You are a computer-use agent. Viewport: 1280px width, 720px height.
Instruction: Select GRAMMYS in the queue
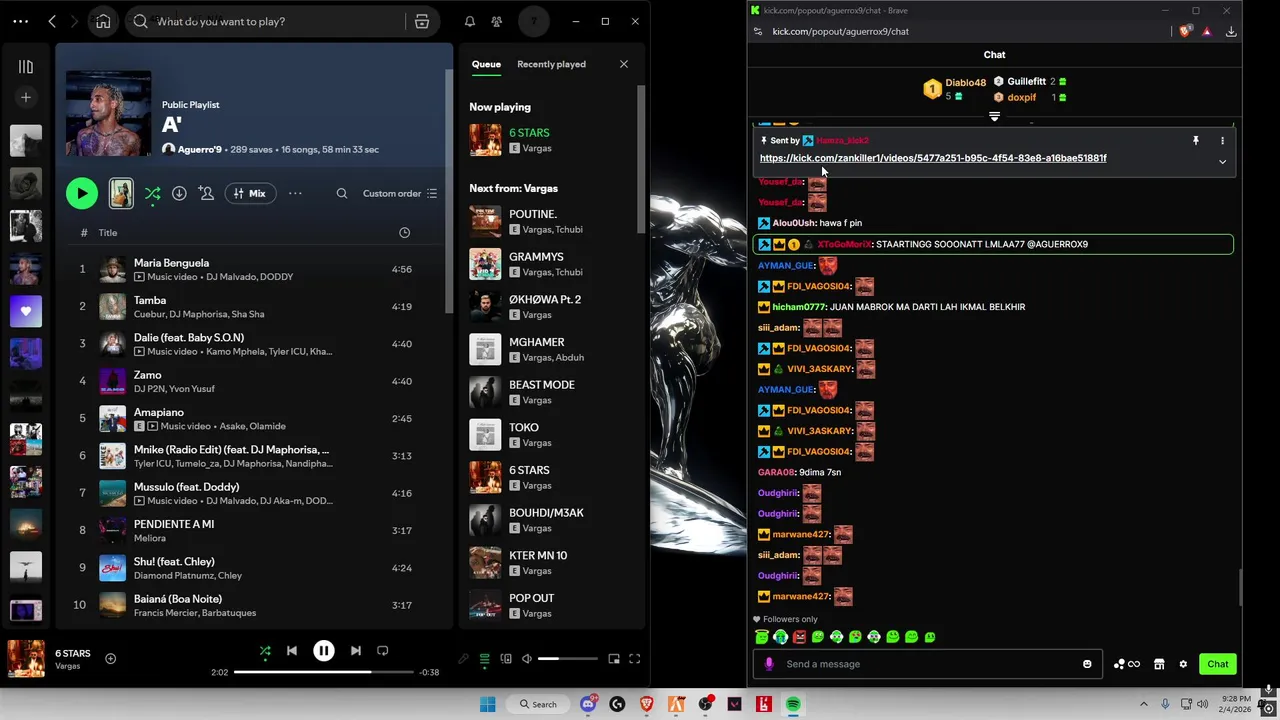pos(548,264)
